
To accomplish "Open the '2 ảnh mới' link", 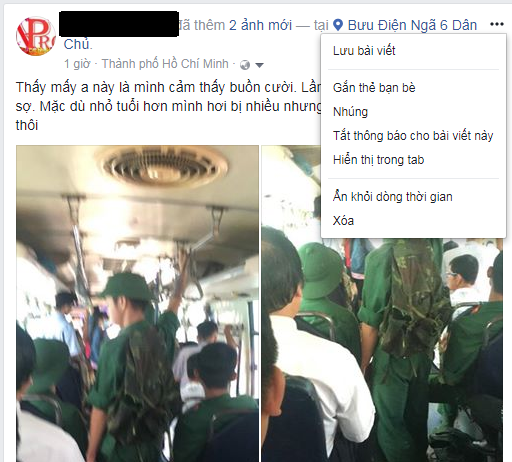I will click(260, 25).
